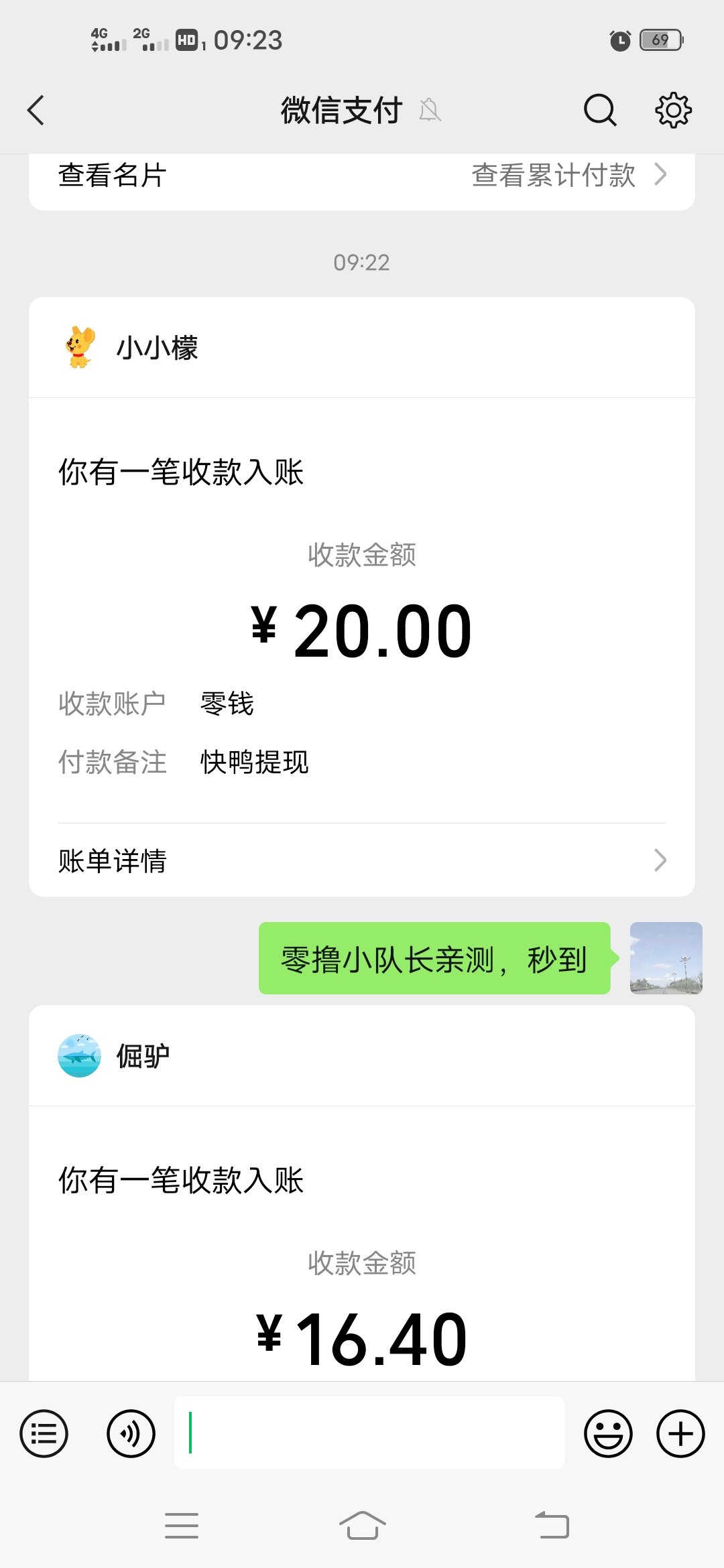
Task: Tap the plus more-options icon
Action: [x=680, y=1434]
